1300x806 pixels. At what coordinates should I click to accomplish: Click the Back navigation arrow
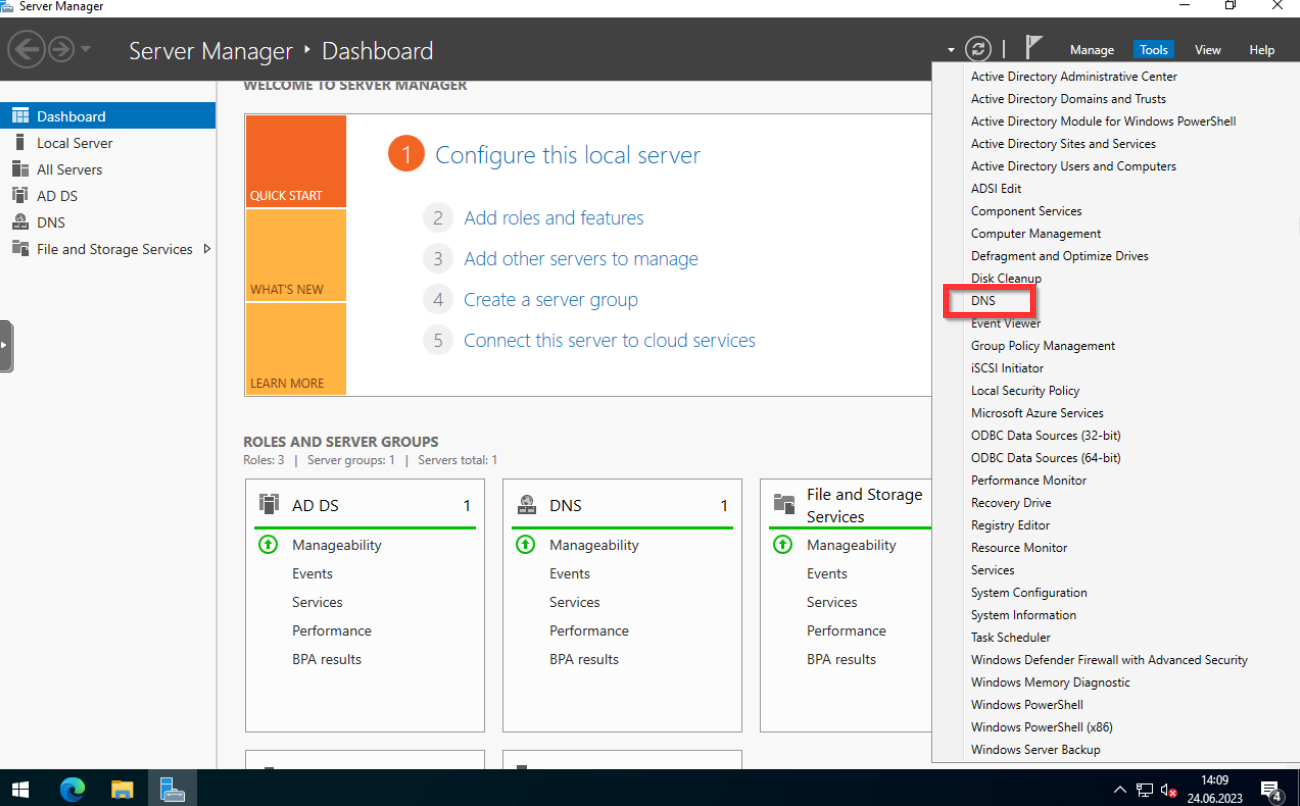point(27,49)
